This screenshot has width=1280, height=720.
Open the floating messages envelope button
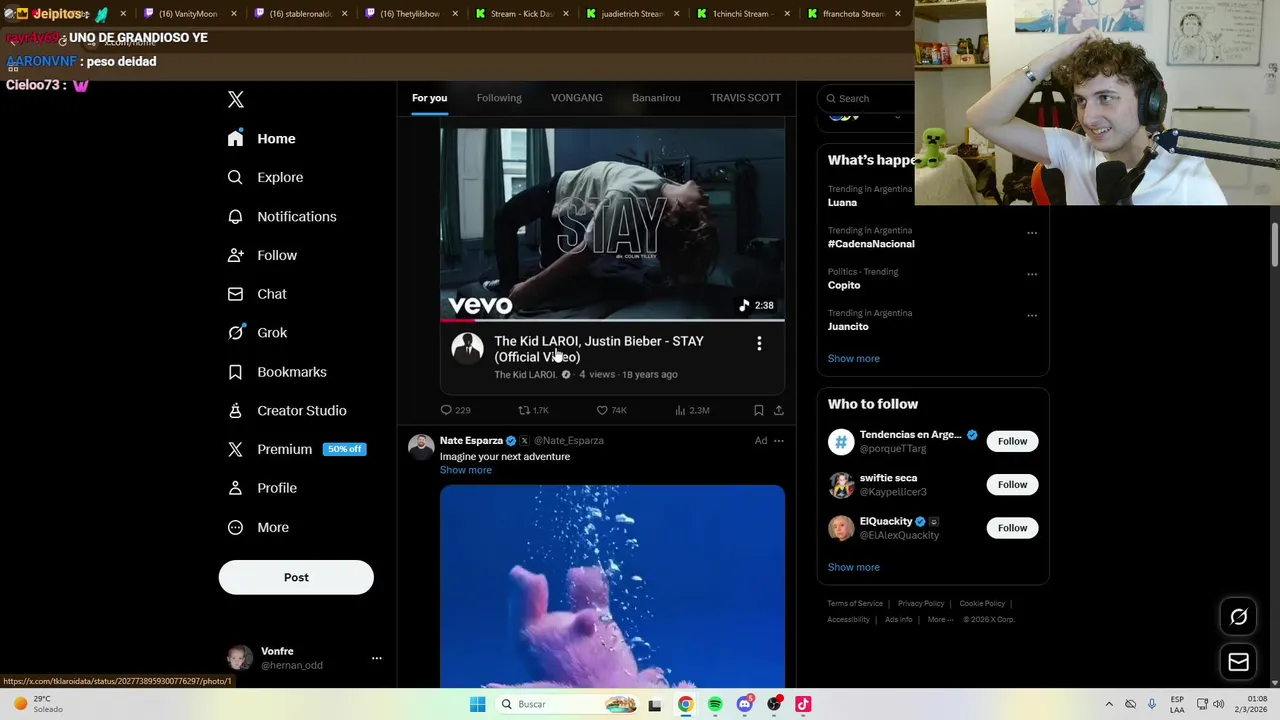tap(1238, 662)
